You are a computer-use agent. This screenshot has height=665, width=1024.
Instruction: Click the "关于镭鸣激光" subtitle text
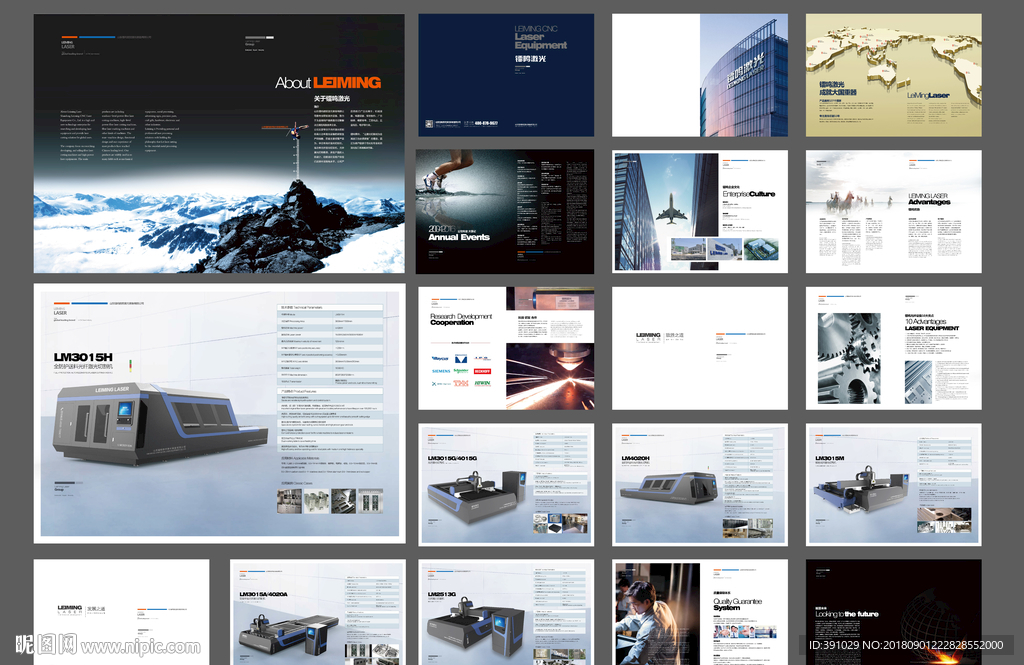332,99
